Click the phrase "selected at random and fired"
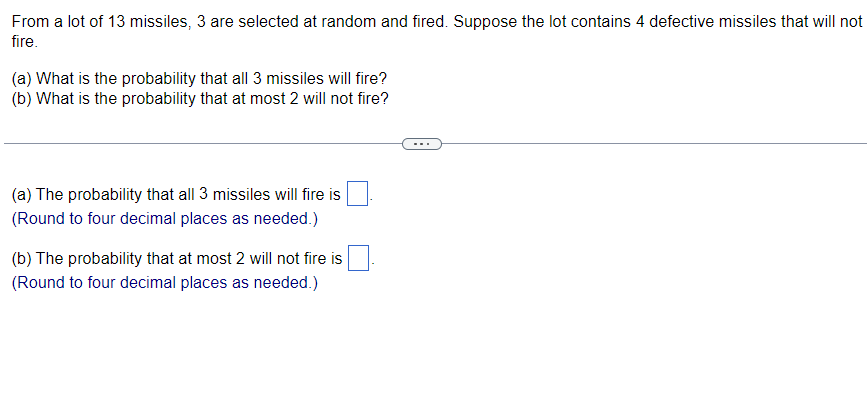Screen dimensions: 867x408 336,22
